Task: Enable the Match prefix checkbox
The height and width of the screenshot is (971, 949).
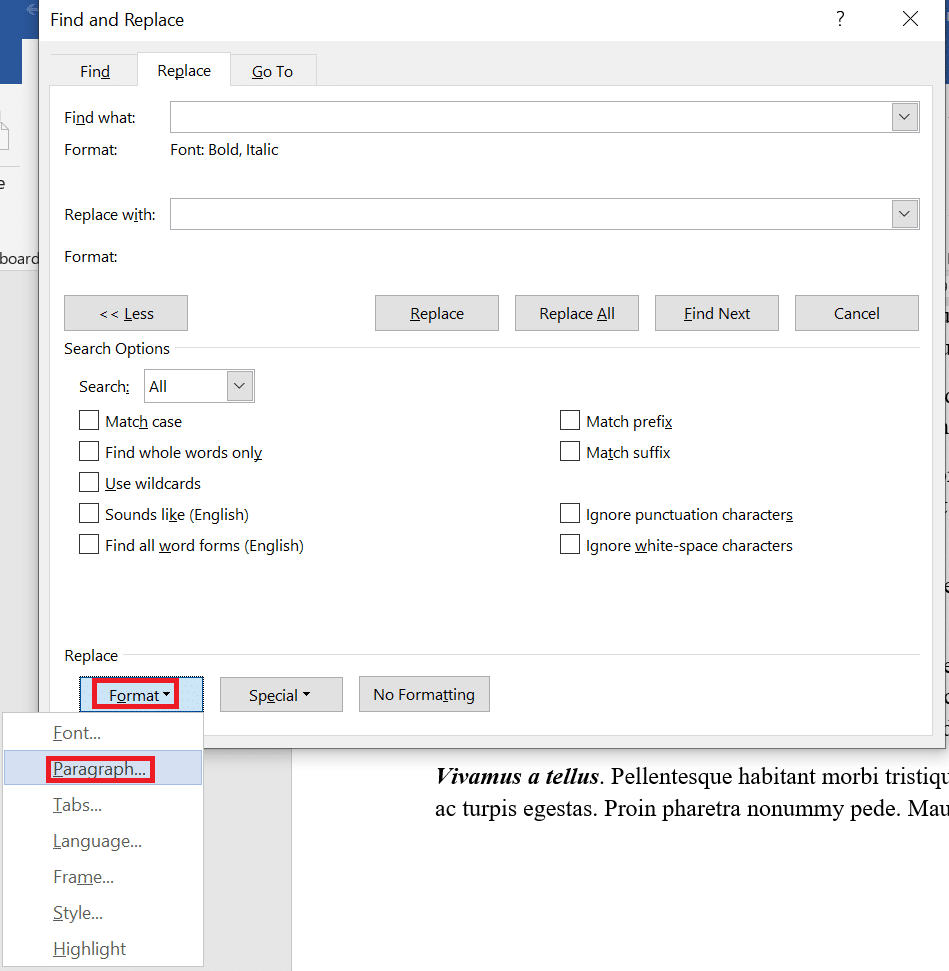Action: click(x=570, y=420)
